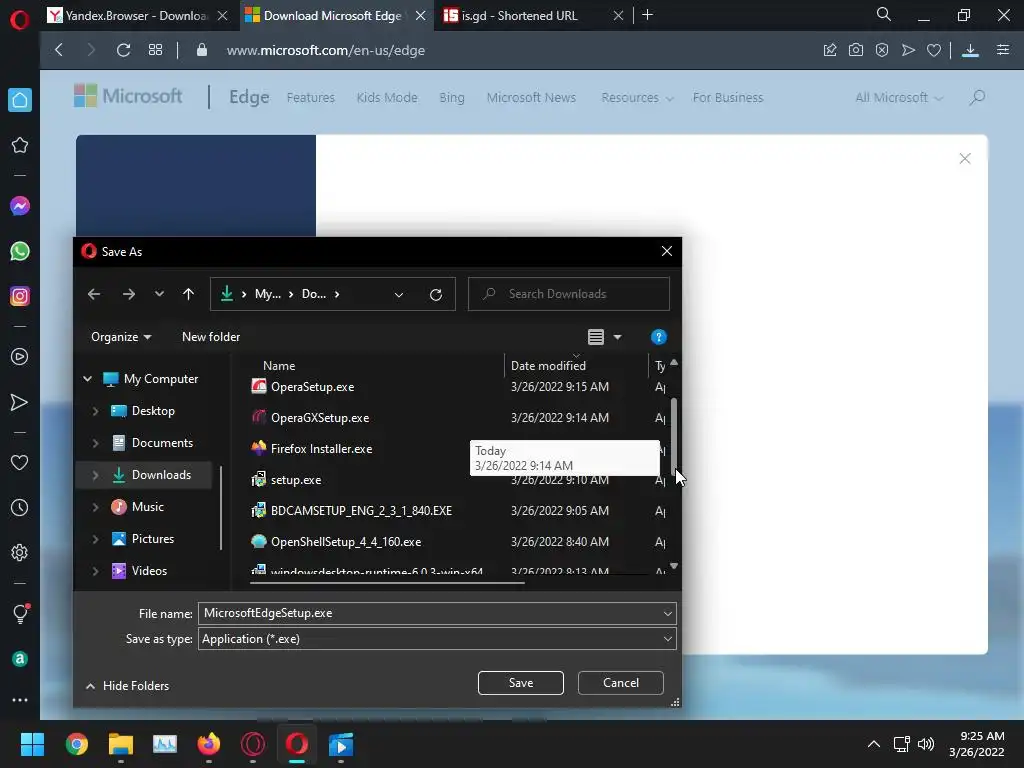Image resolution: width=1024 pixels, height=768 pixels.
Task: Open Opera main menu logo
Action: pyautogui.click(x=20, y=20)
